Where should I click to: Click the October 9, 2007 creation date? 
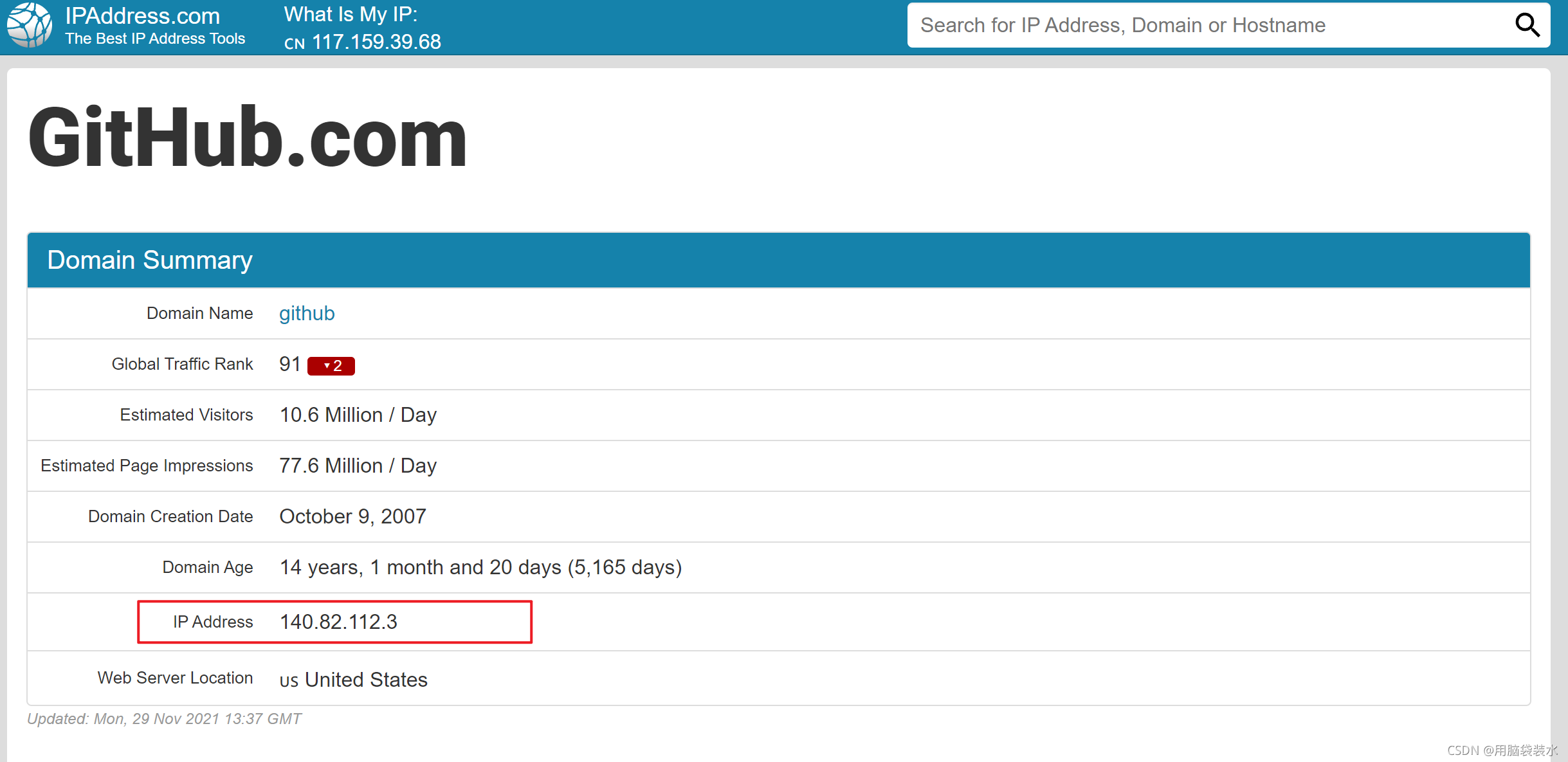tap(352, 516)
